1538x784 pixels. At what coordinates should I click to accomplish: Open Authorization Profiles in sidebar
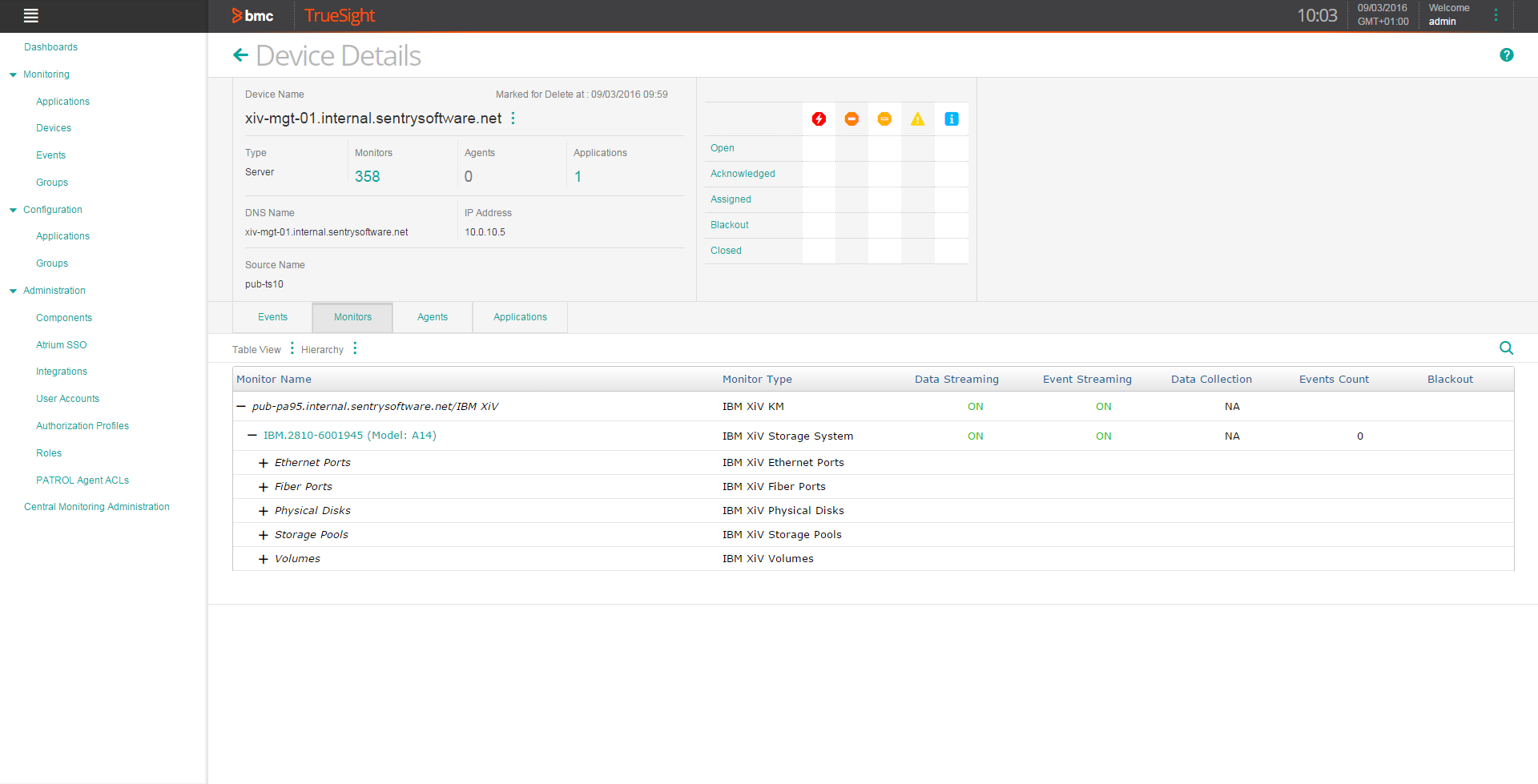(x=83, y=426)
